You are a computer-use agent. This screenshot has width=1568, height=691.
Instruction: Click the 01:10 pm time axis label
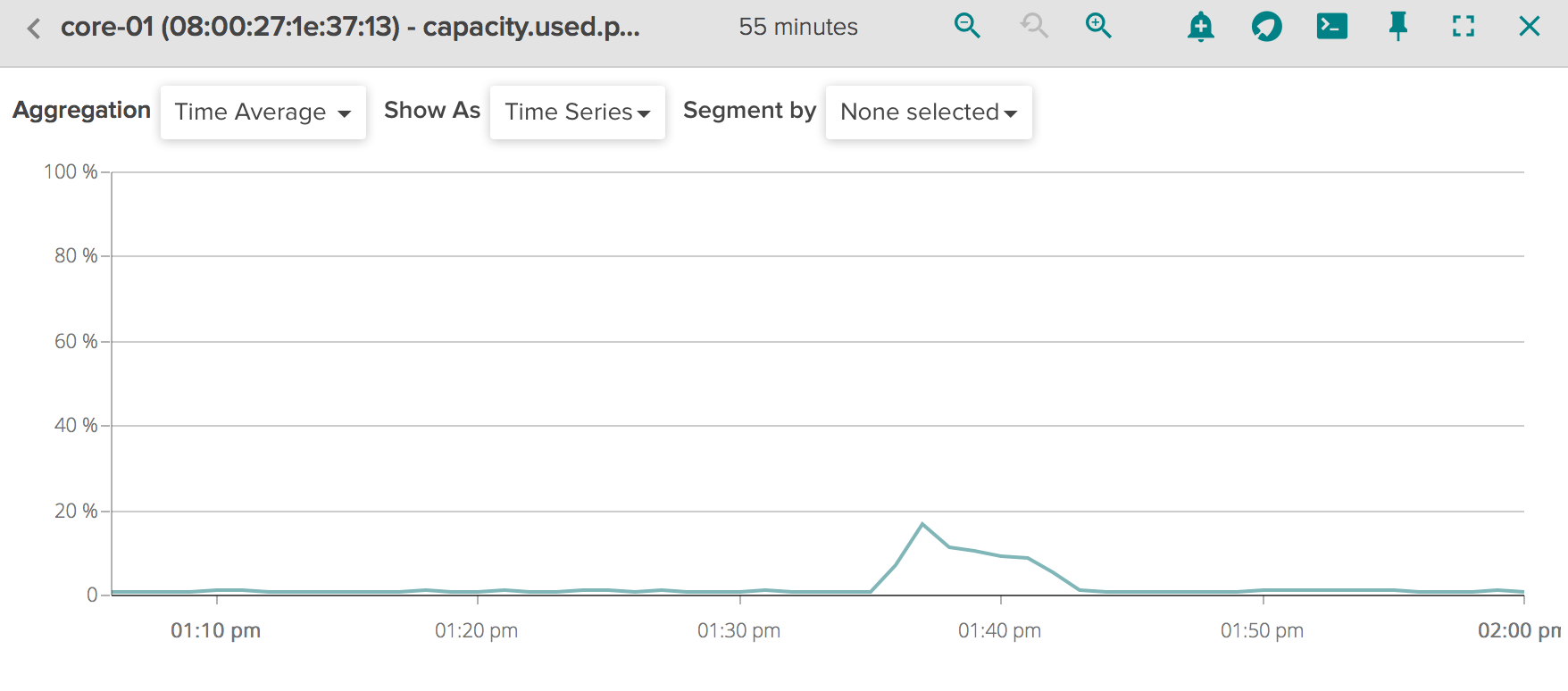tap(215, 631)
